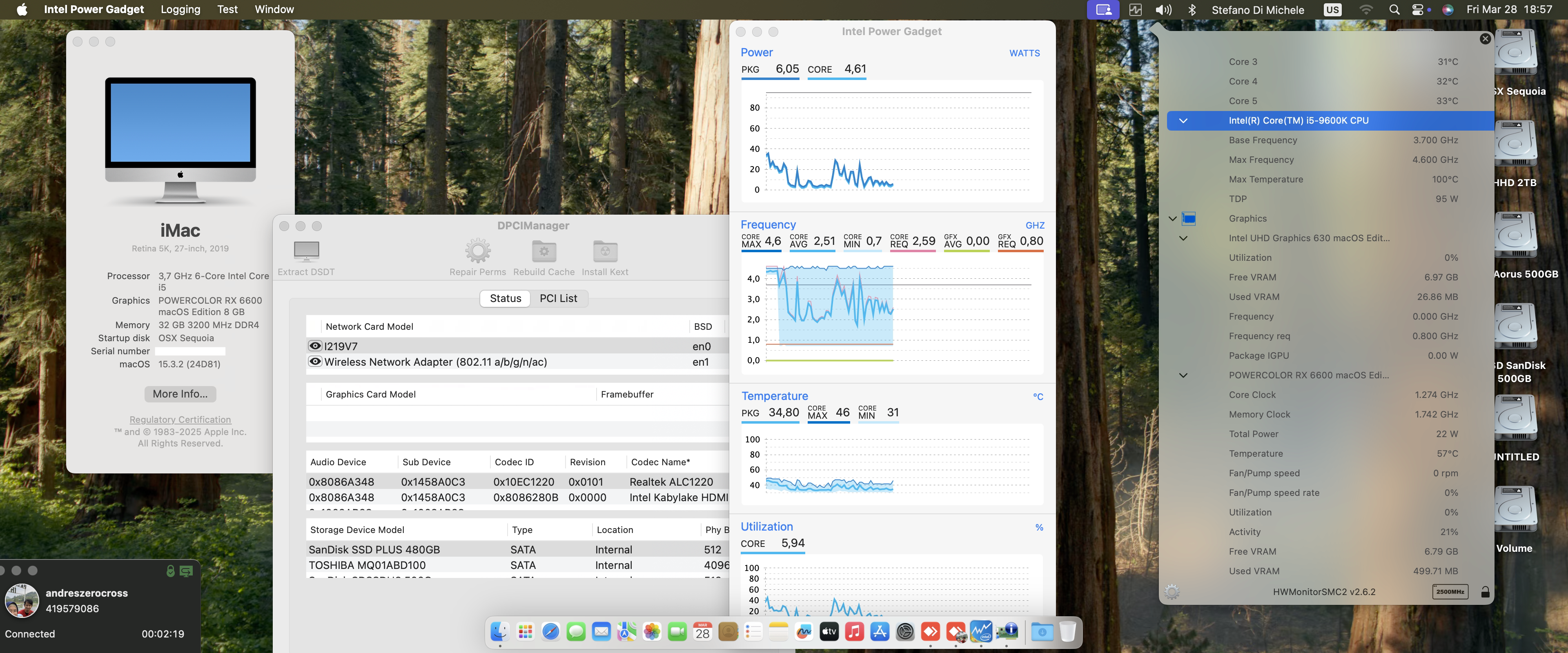Viewport: 1568px width, 653px height.
Task: Click the More Info button
Action: [180, 394]
